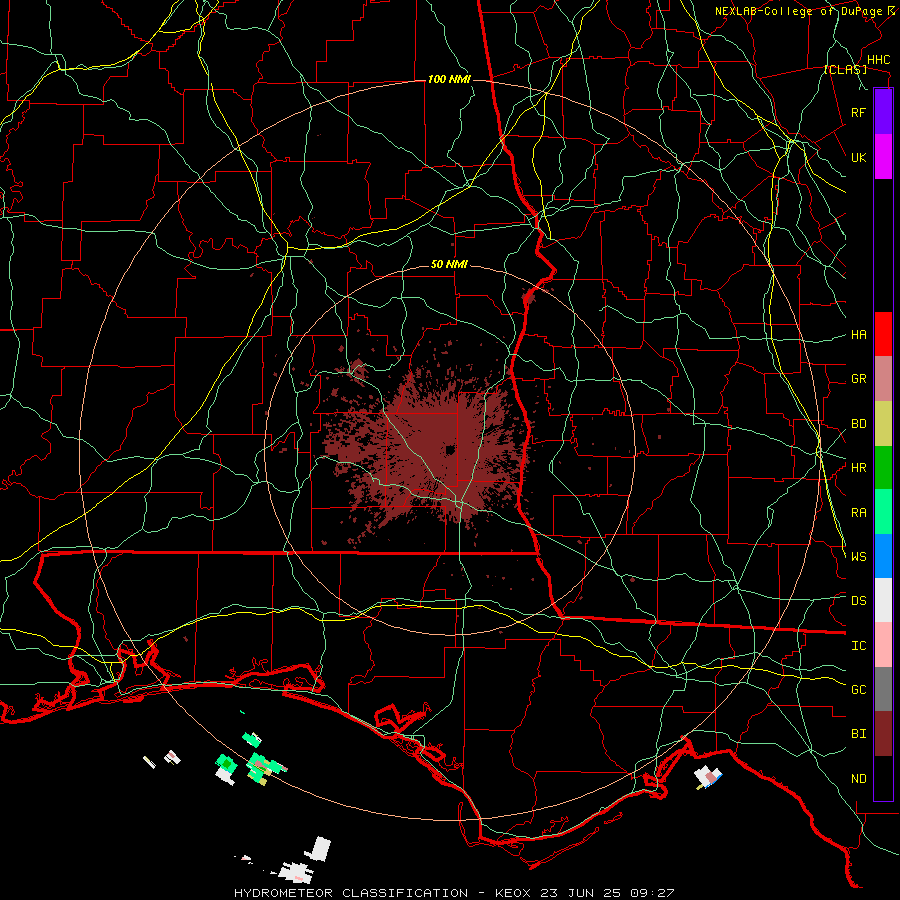The width and height of the screenshot is (900, 900).
Task: Click the "09:27" timestamp
Action: pos(653,893)
